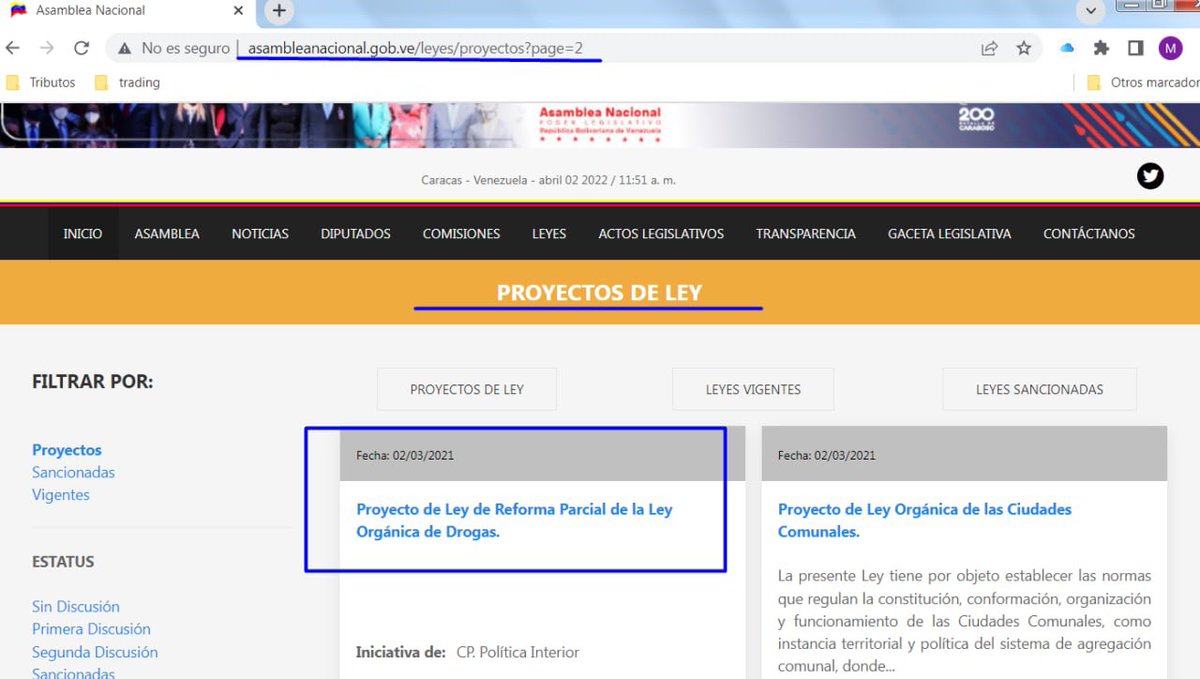Toggle the browser side panel icon
Viewport: 1200px width, 679px height.
(x=1136, y=48)
